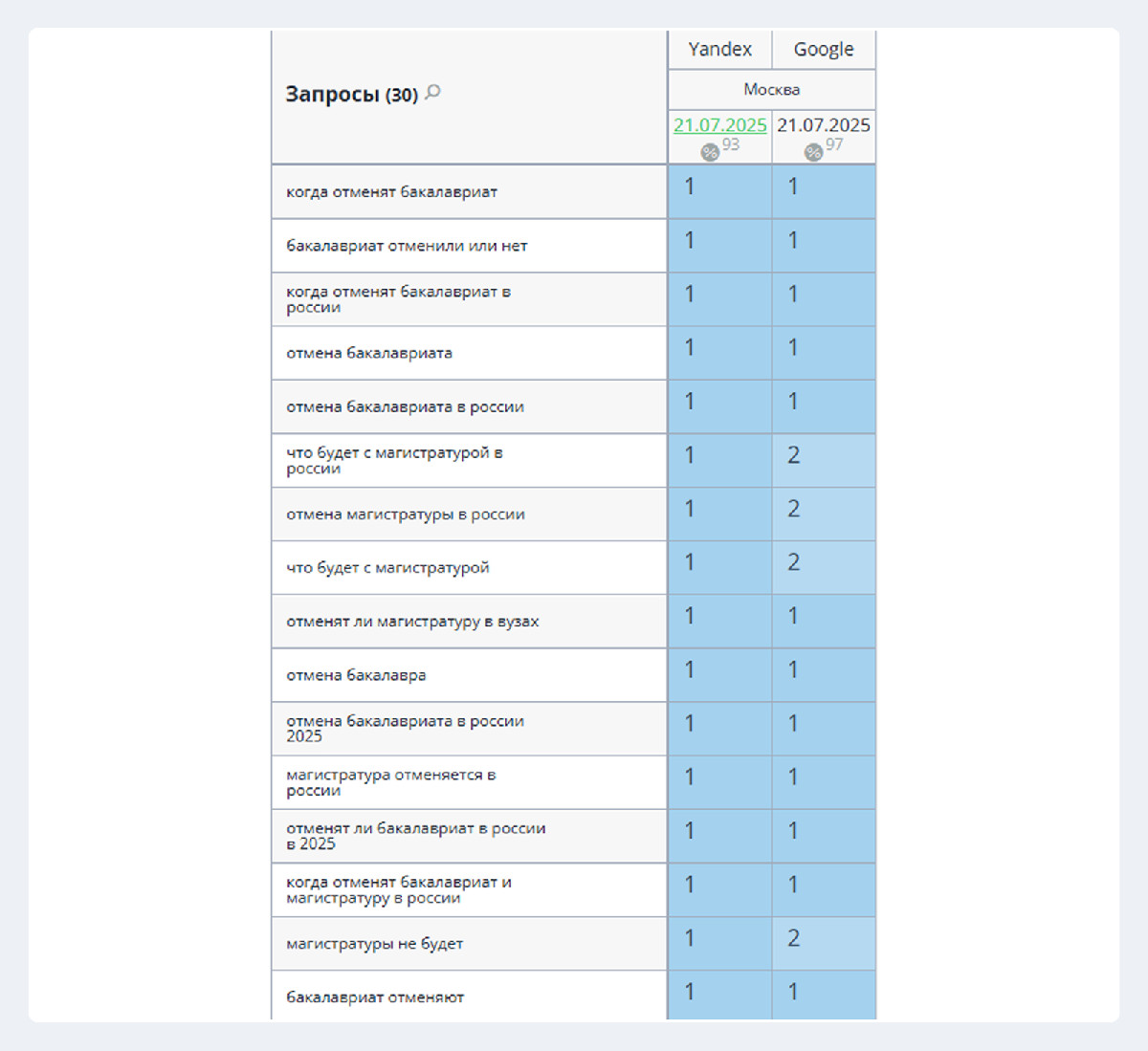Click the Запросы (30) heading
Image resolution: width=1148 pixels, height=1051 pixels.
tap(351, 95)
